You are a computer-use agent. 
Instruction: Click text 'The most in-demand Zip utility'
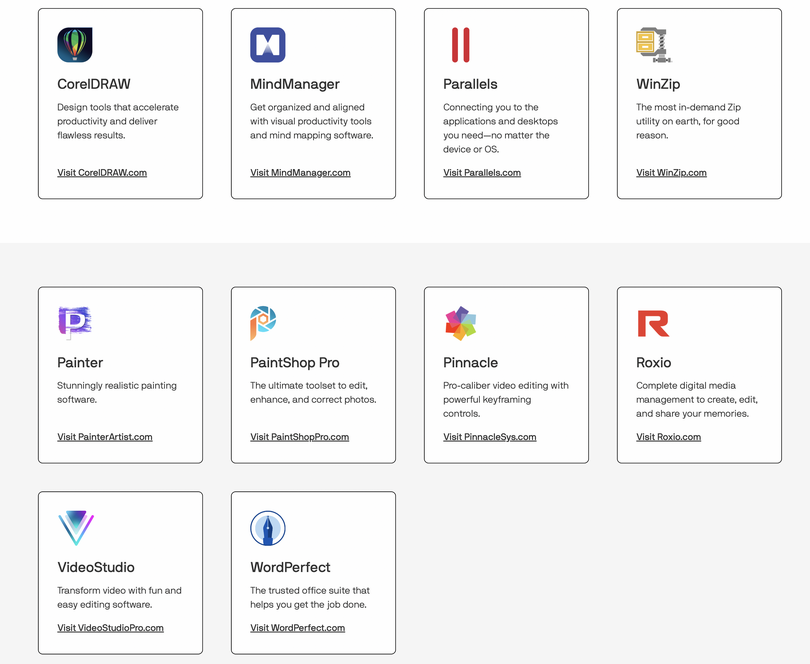689,121
